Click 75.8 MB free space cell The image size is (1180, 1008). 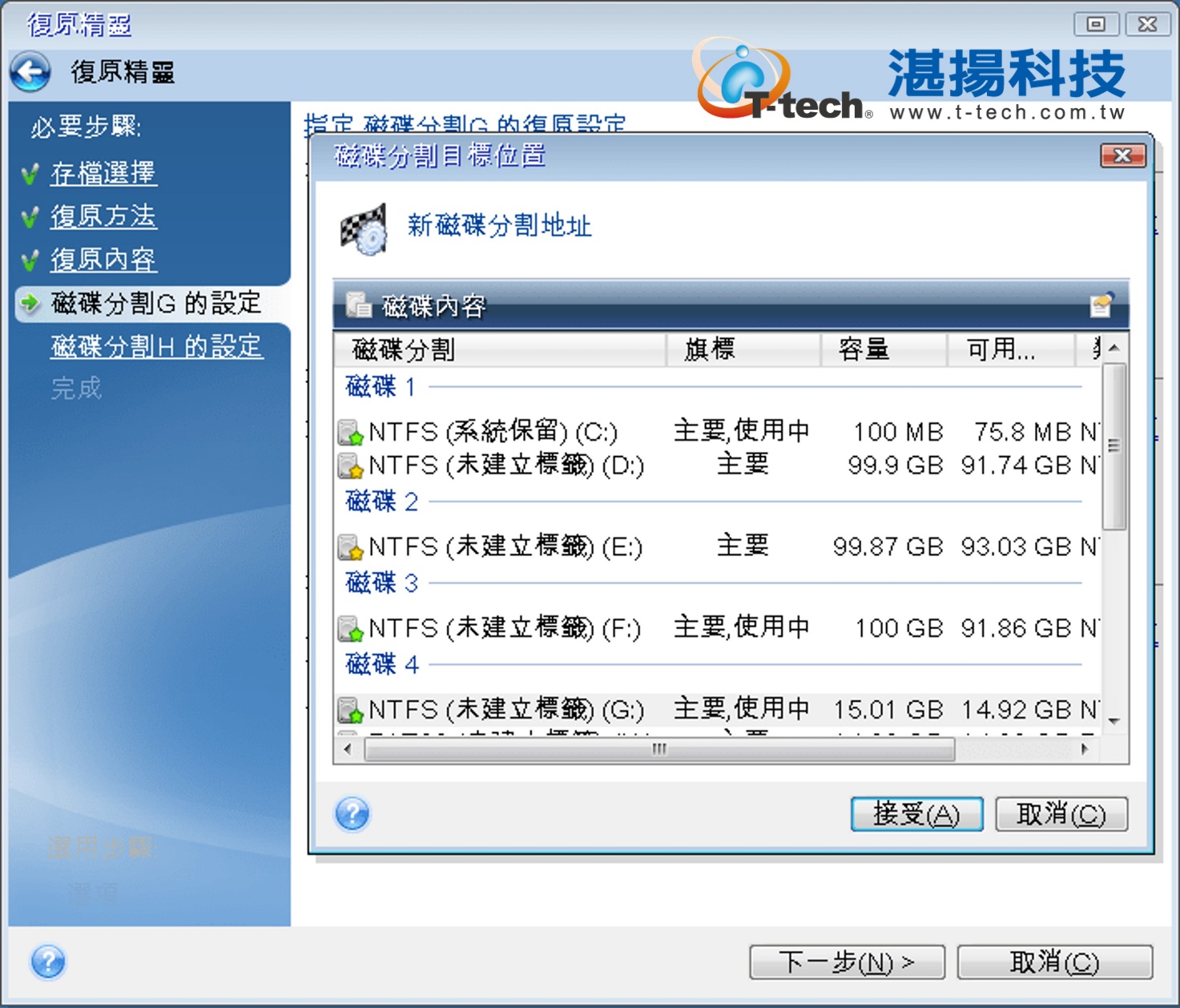tap(1023, 433)
